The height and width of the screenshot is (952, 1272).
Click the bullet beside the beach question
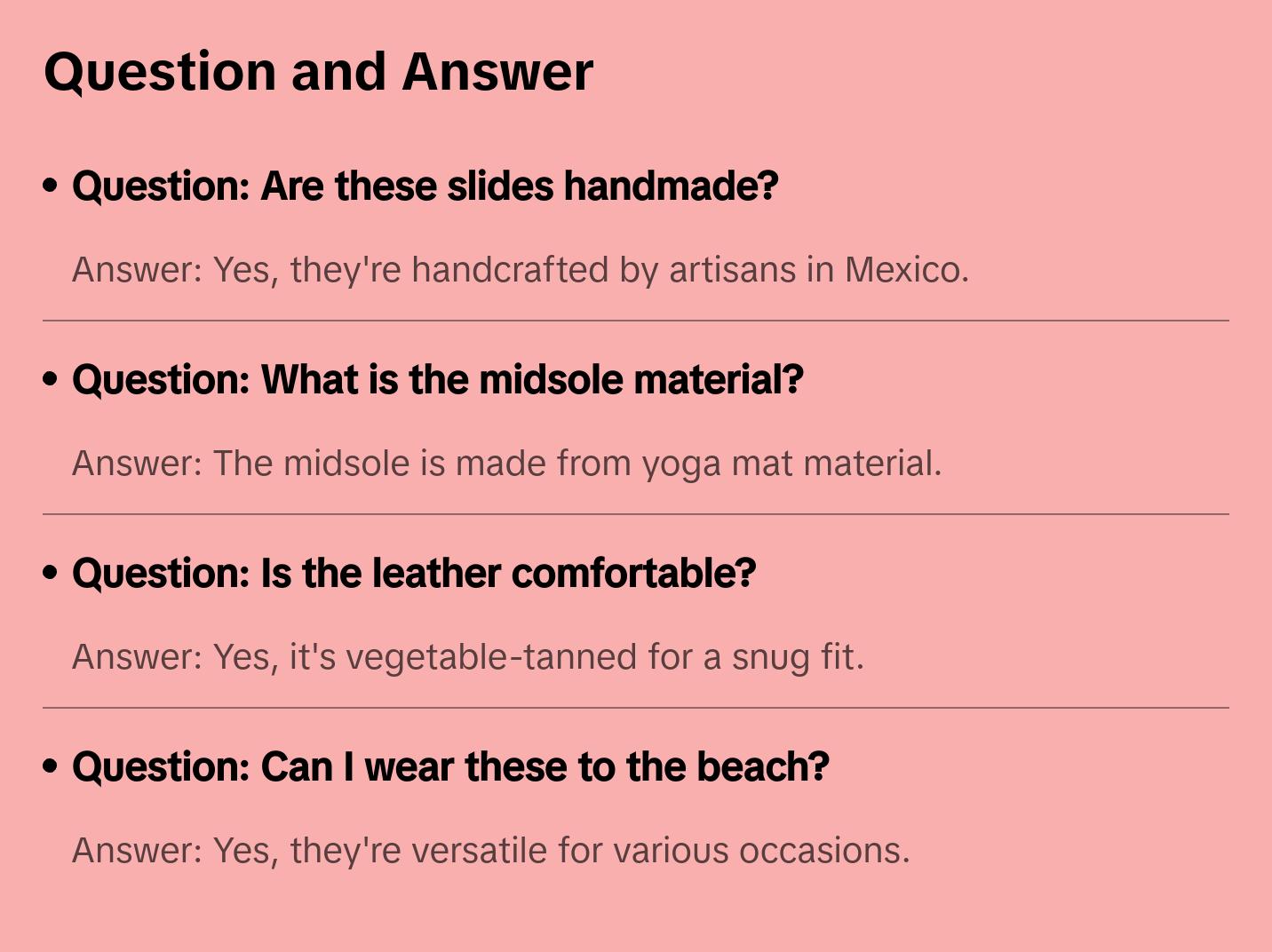tap(51, 766)
